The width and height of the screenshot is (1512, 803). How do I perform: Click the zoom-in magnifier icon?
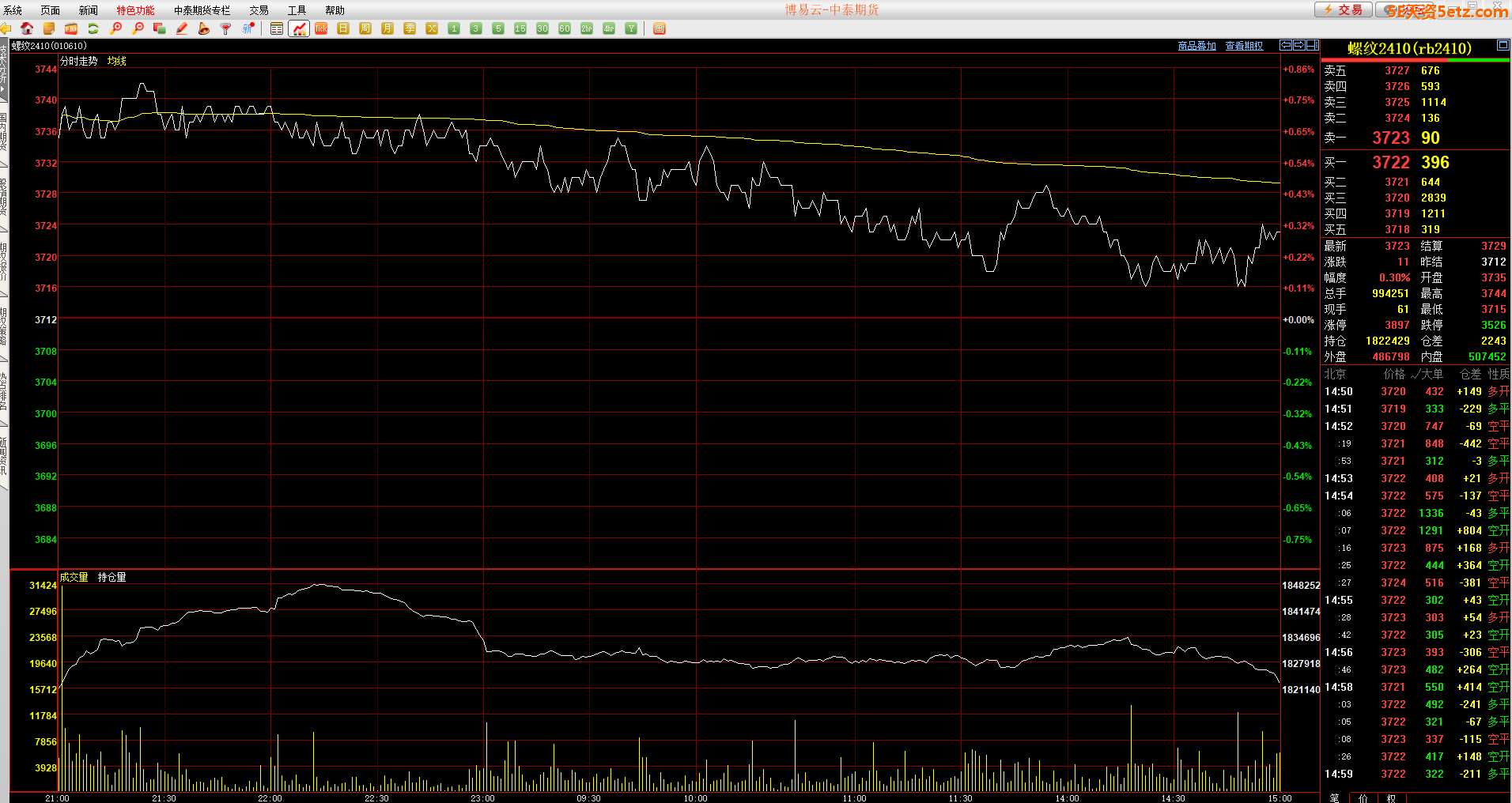(x=115, y=28)
